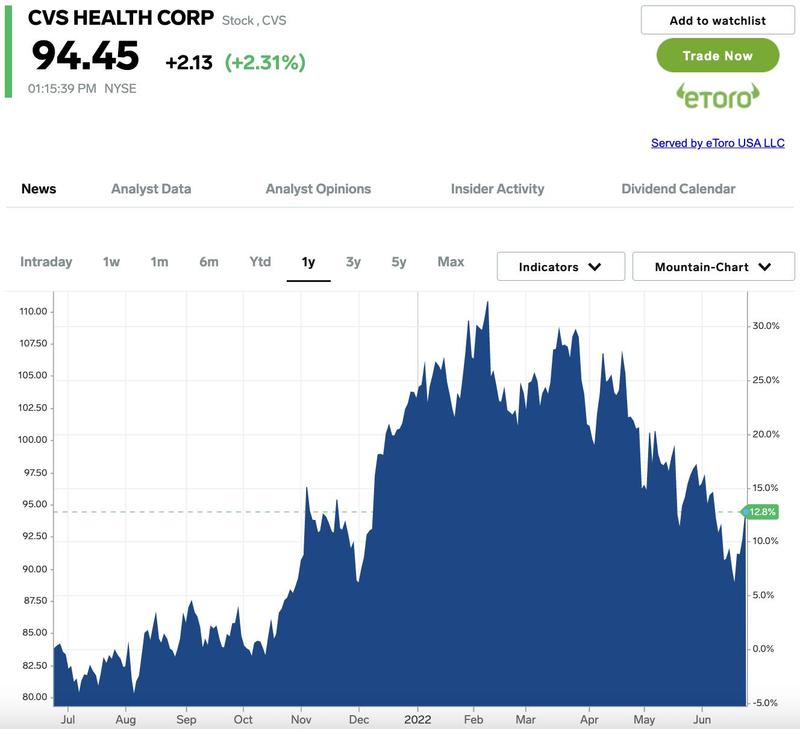Image resolution: width=800 pixels, height=729 pixels.
Task: Click the 2022 label on the time axis
Action: 417,719
